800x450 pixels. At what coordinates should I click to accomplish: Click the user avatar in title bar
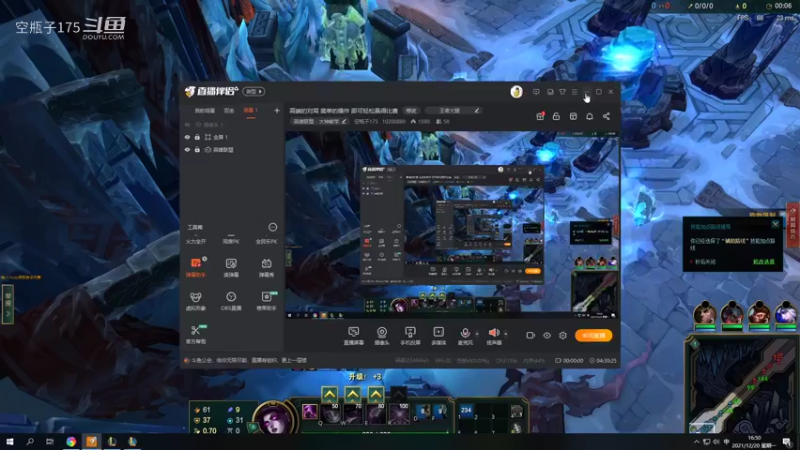pos(516,92)
